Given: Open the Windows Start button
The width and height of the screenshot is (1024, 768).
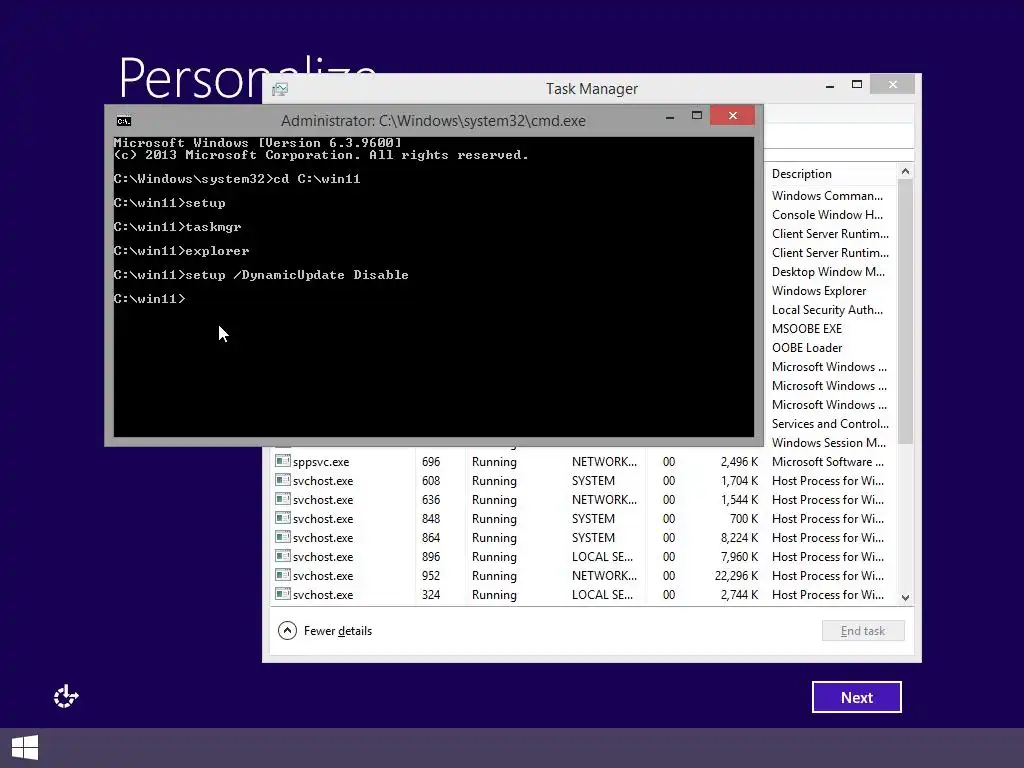Looking at the screenshot, I should (x=25, y=748).
